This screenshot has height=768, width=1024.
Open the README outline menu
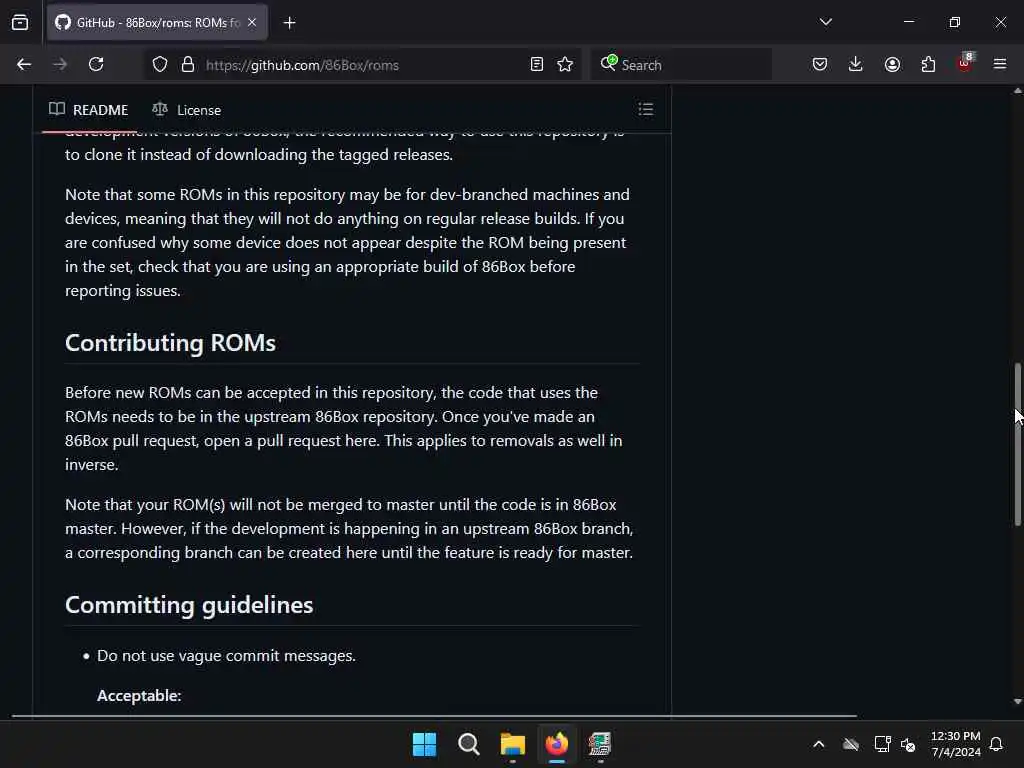[x=645, y=109]
